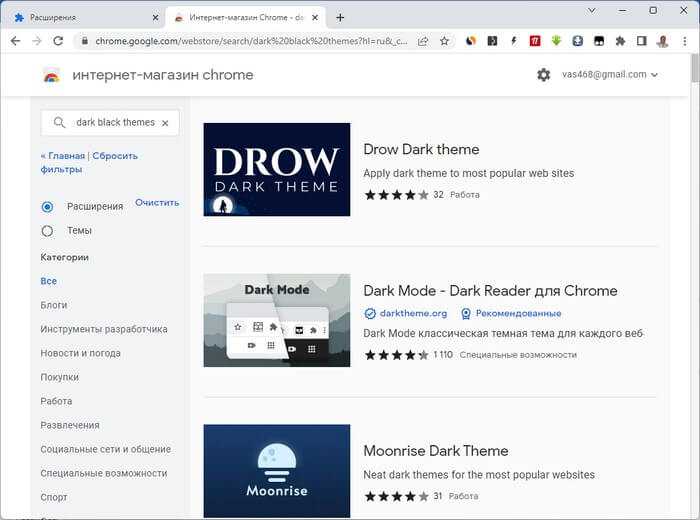Select Специальные возможности category in sidebar
Screen dimensions: 700x520
(104, 473)
